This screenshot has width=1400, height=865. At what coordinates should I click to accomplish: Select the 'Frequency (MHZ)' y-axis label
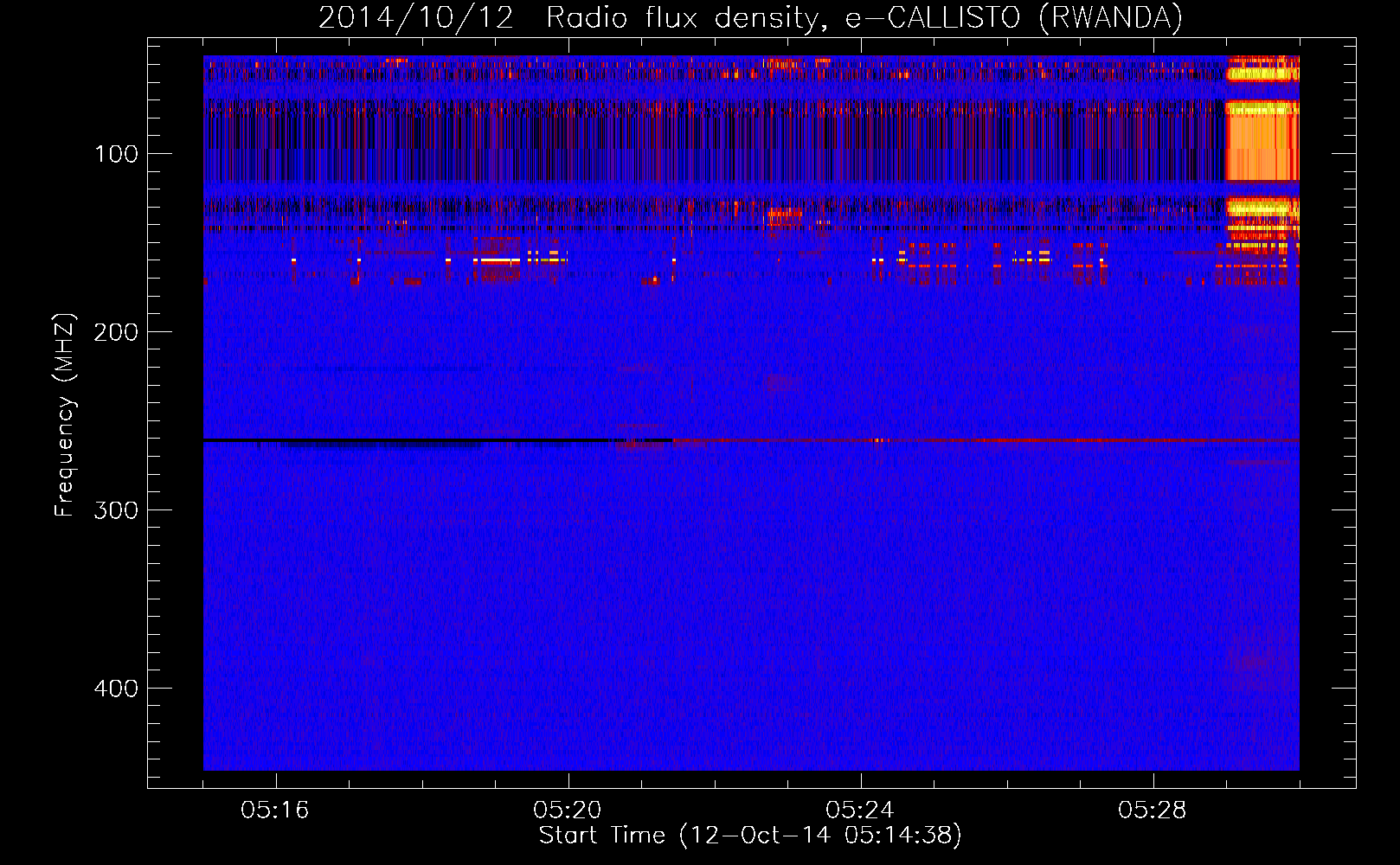point(65,415)
